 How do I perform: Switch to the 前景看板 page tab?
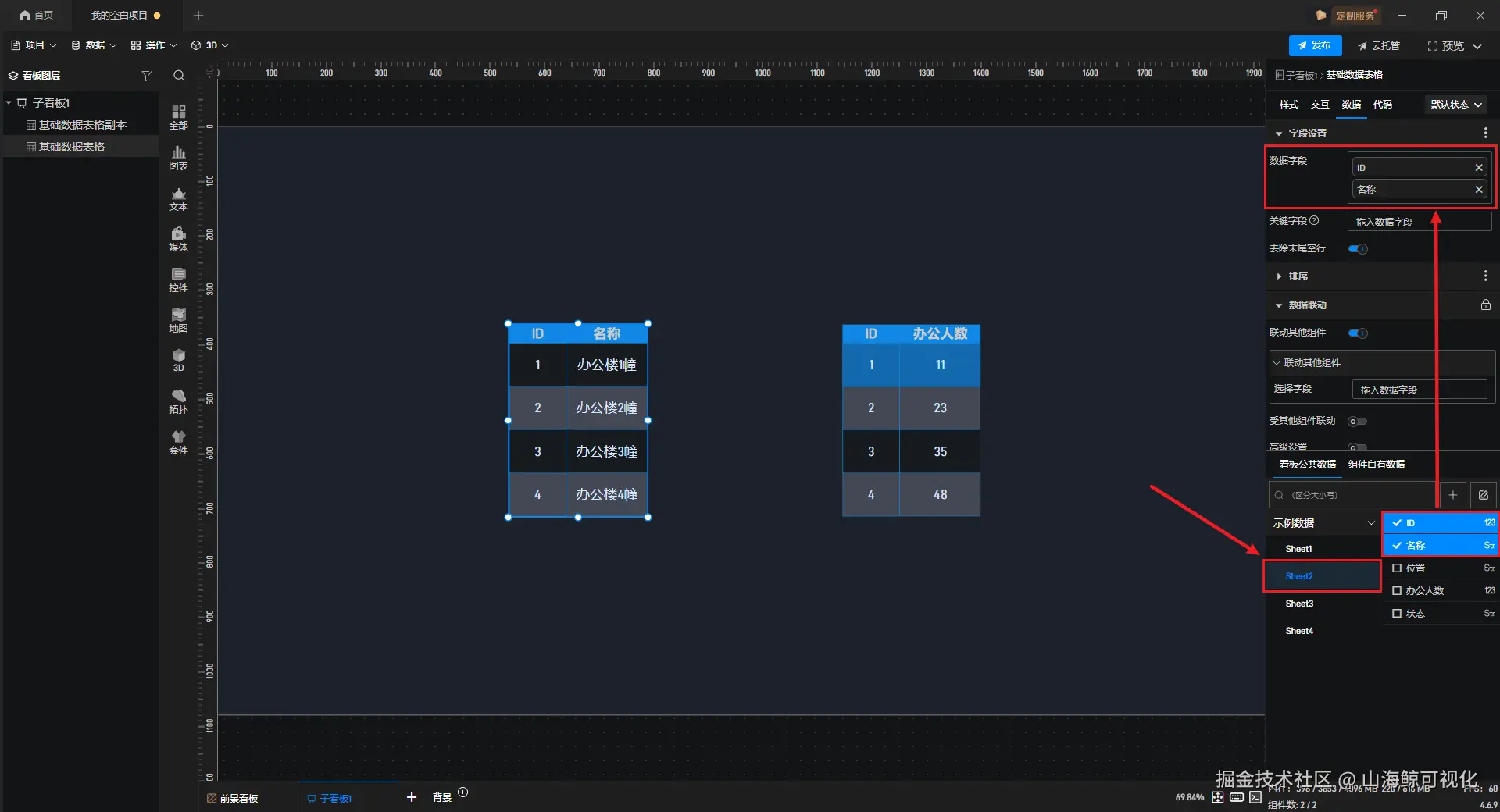pos(233,798)
